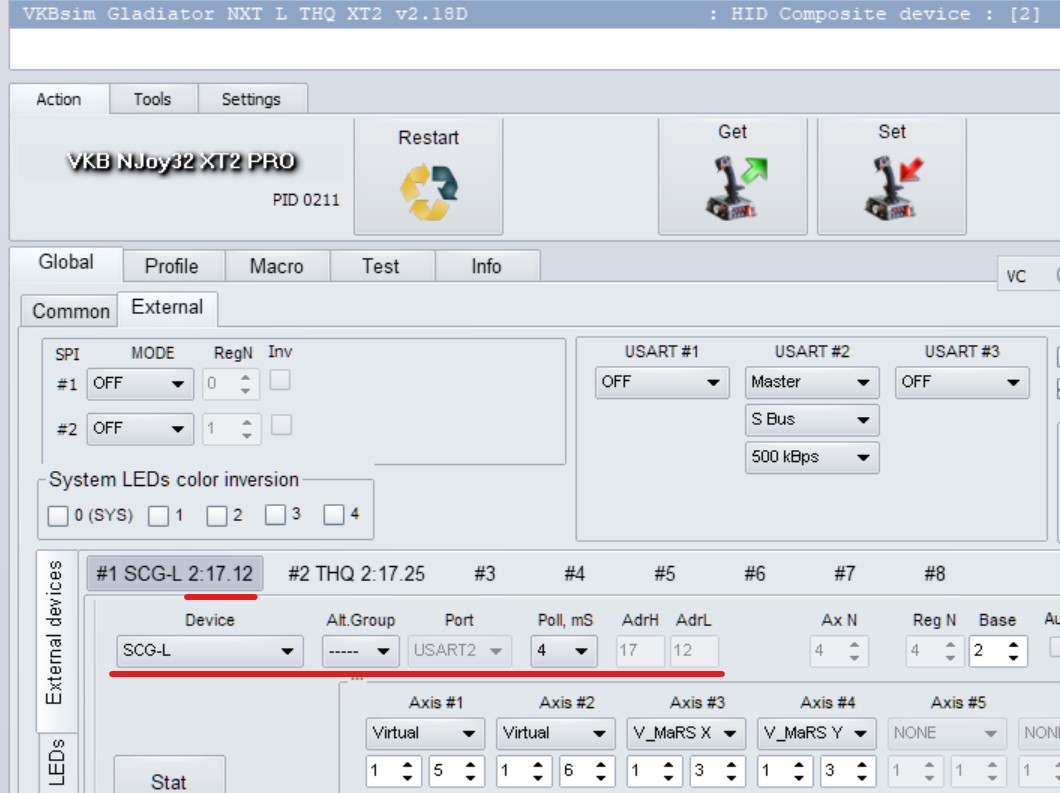Switch to the External sub-tab
The width and height of the screenshot is (1060, 793).
coord(167,308)
